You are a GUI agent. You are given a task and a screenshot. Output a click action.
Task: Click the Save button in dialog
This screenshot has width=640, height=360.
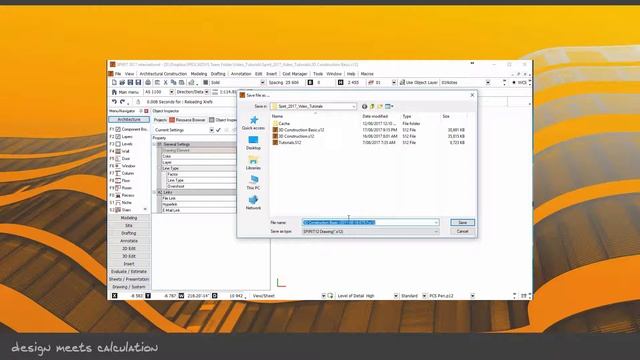pos(462,222)
